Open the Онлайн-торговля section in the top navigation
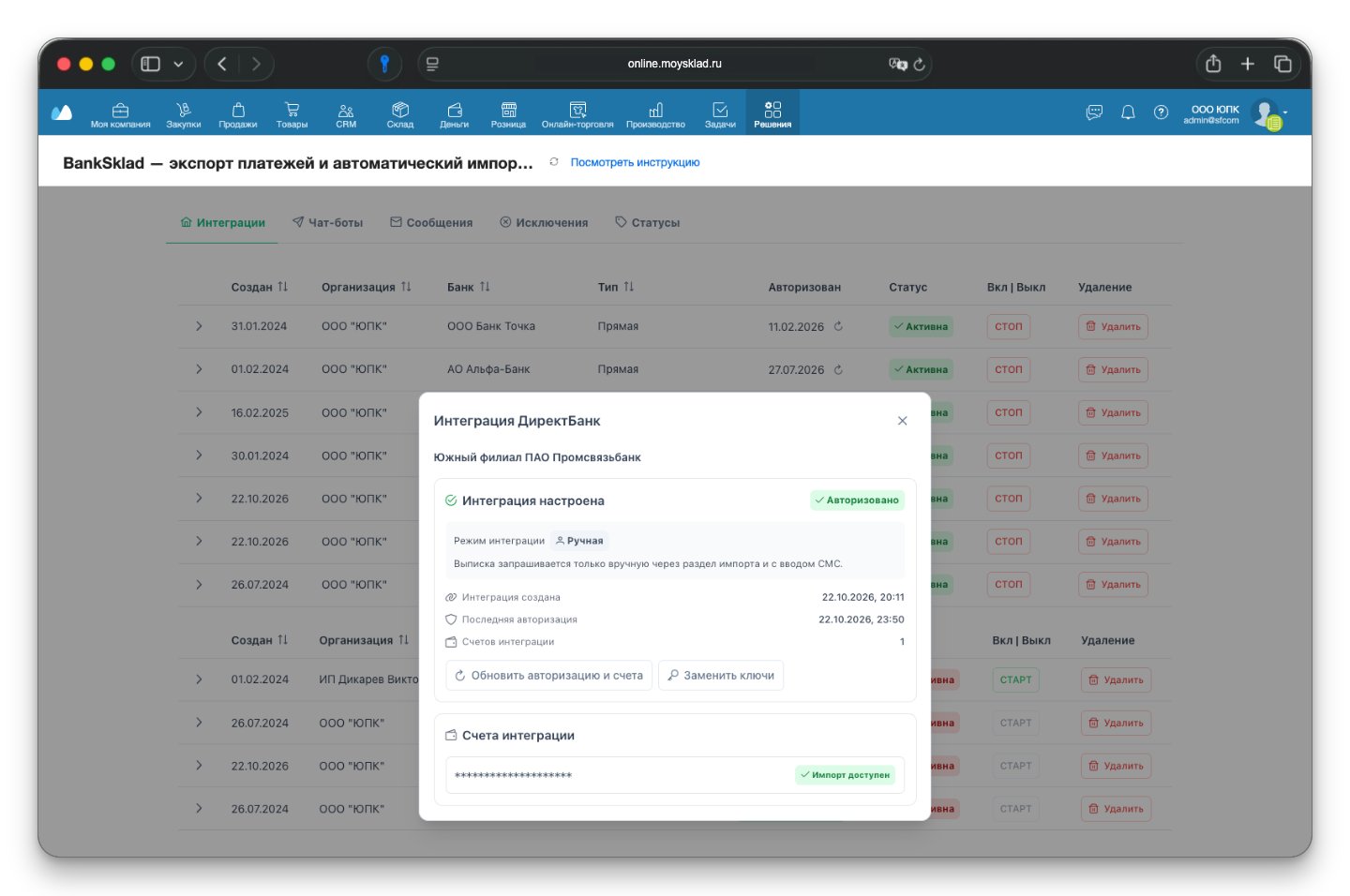Image resolution: width=1350 pixels, height=896 pixels. tap(577, 114)
